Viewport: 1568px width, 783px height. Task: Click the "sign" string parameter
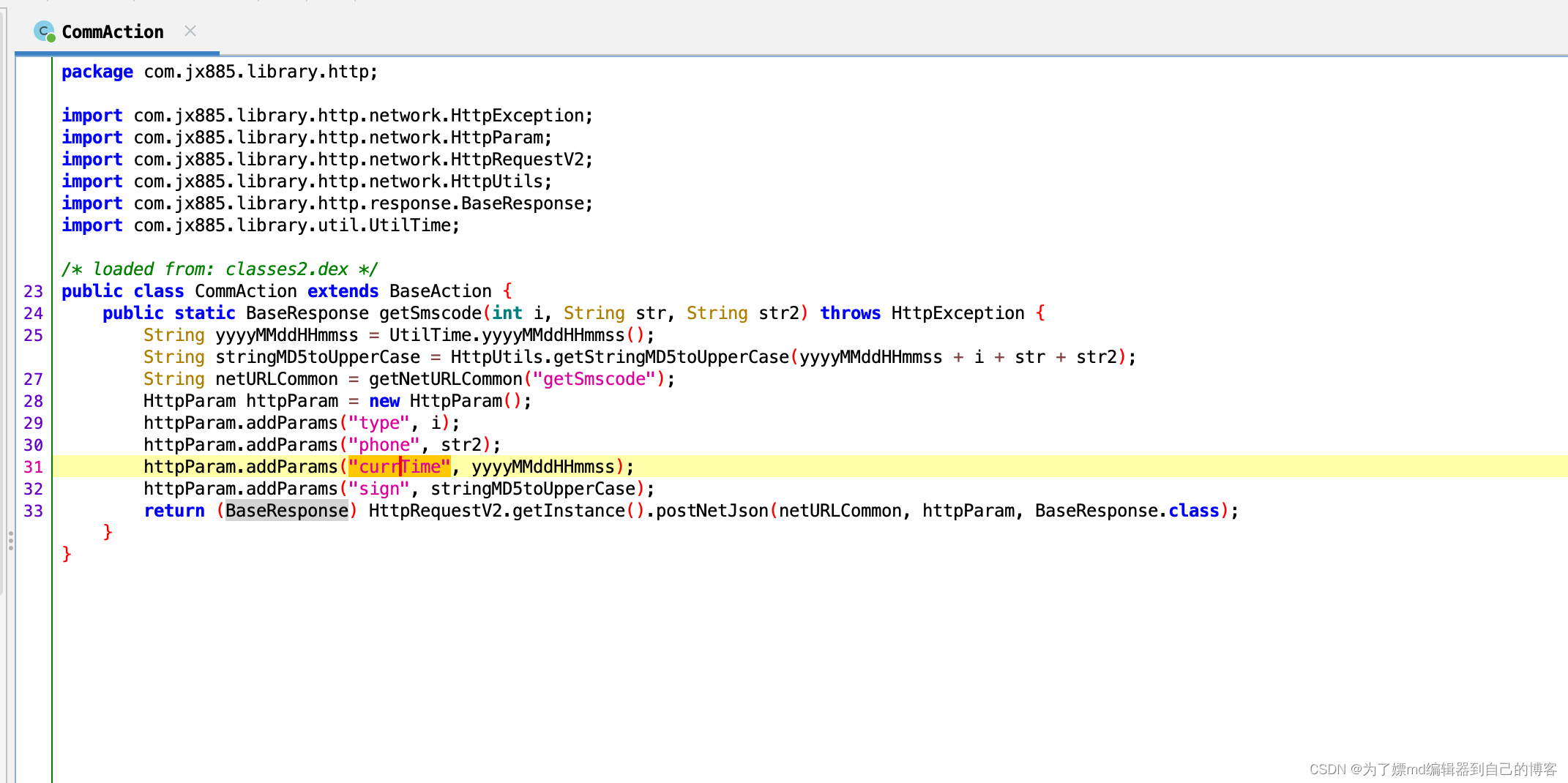[378, 489]
